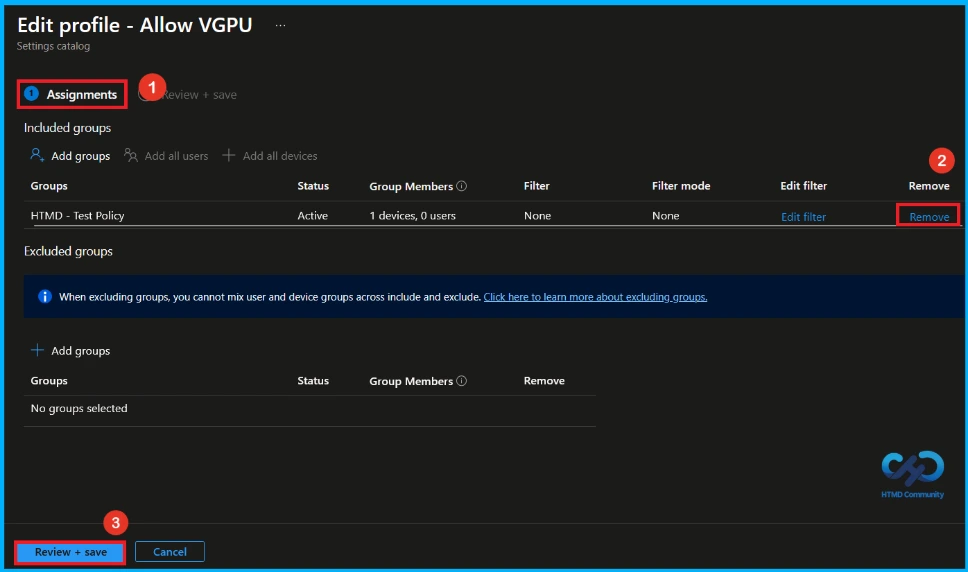
Task: Click the Active status cell
Action: pos(312,215)
